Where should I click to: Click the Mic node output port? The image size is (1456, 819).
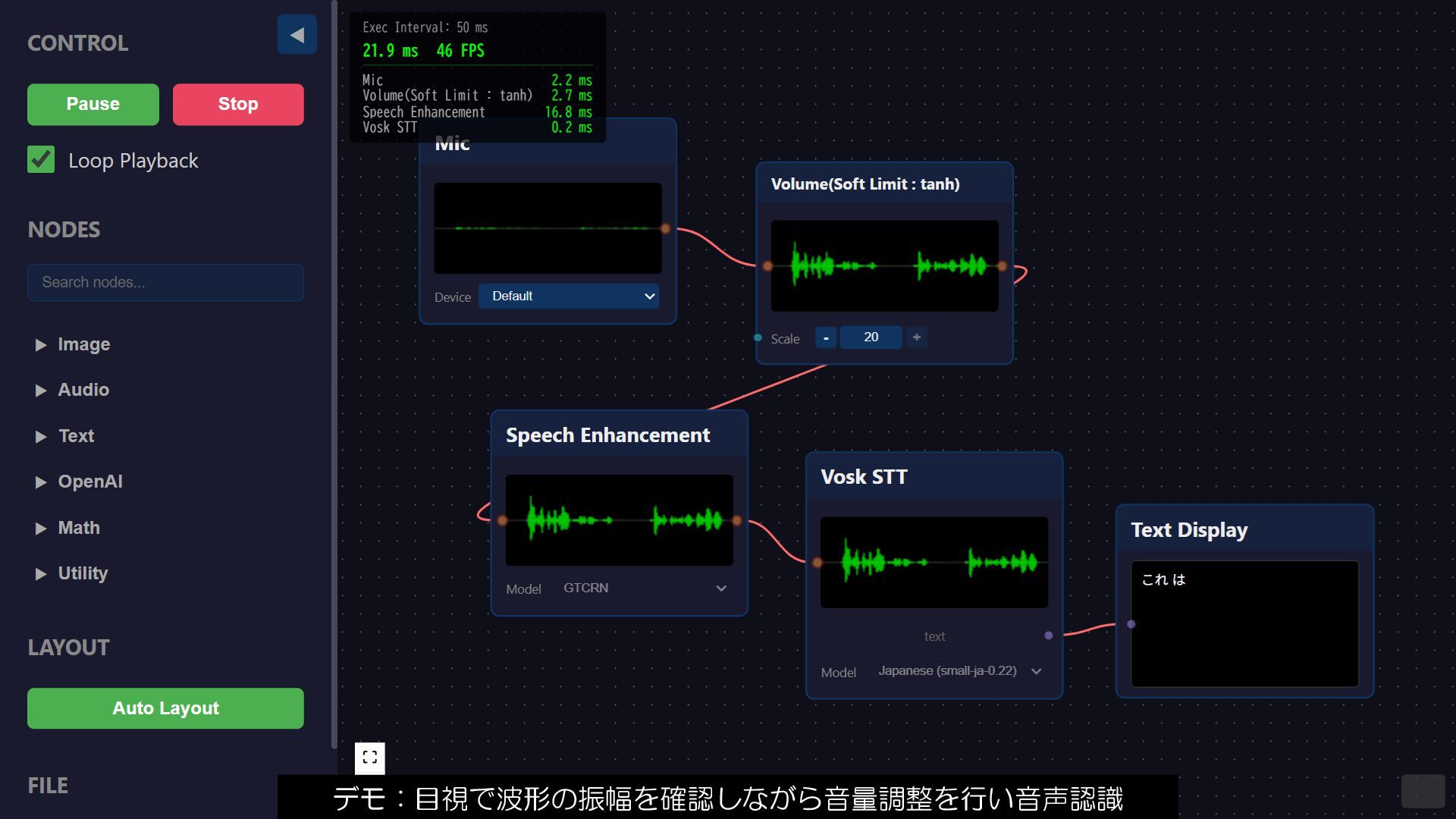click(x=665, y=228)
